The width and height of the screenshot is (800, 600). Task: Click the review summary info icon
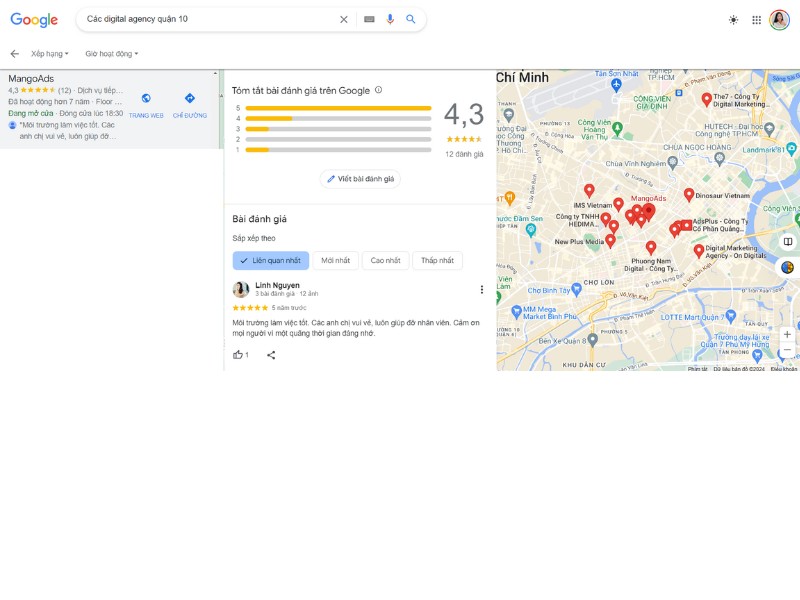[379, 90]
